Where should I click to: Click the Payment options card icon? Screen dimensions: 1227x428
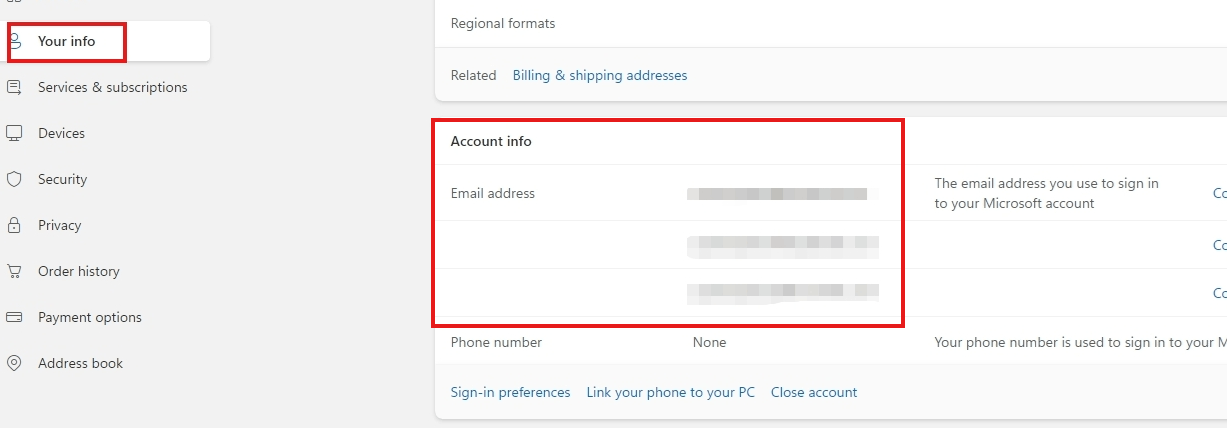(x=14, y=317)
